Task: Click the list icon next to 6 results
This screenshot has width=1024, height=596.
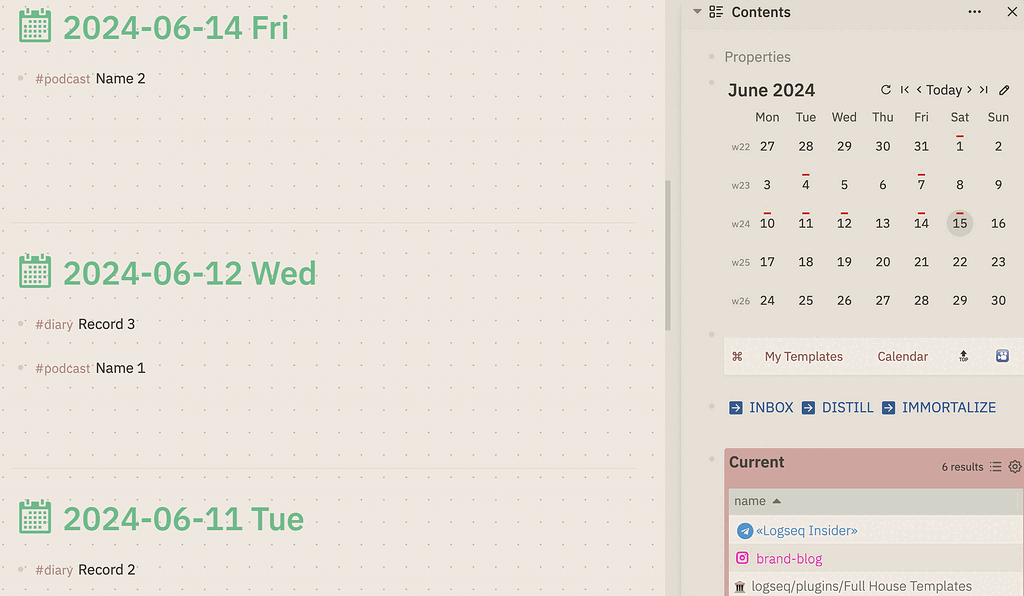Action: (996, 467)
